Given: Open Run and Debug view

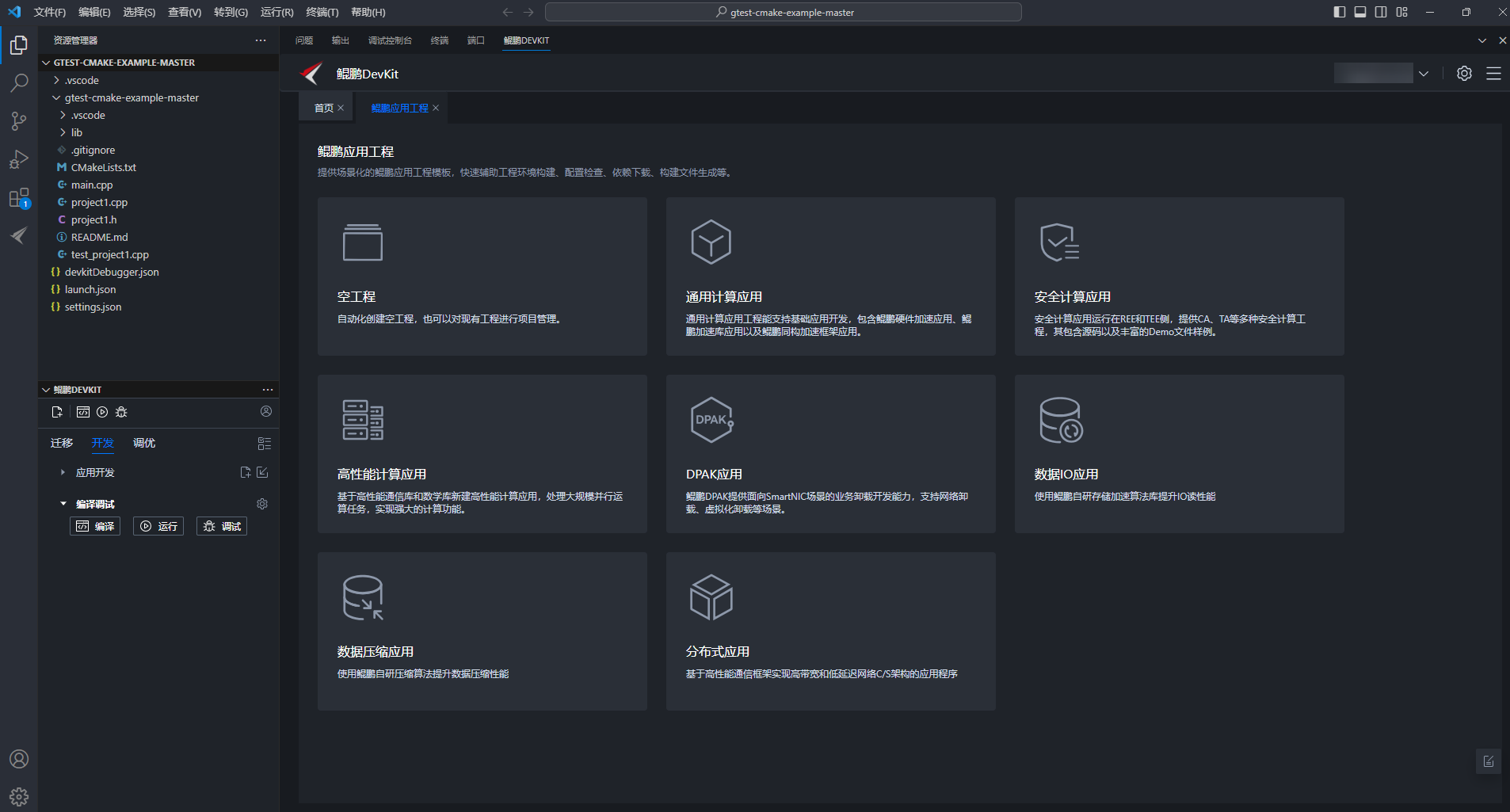Looking at the screenshot, I should click(x=19, y=159).
